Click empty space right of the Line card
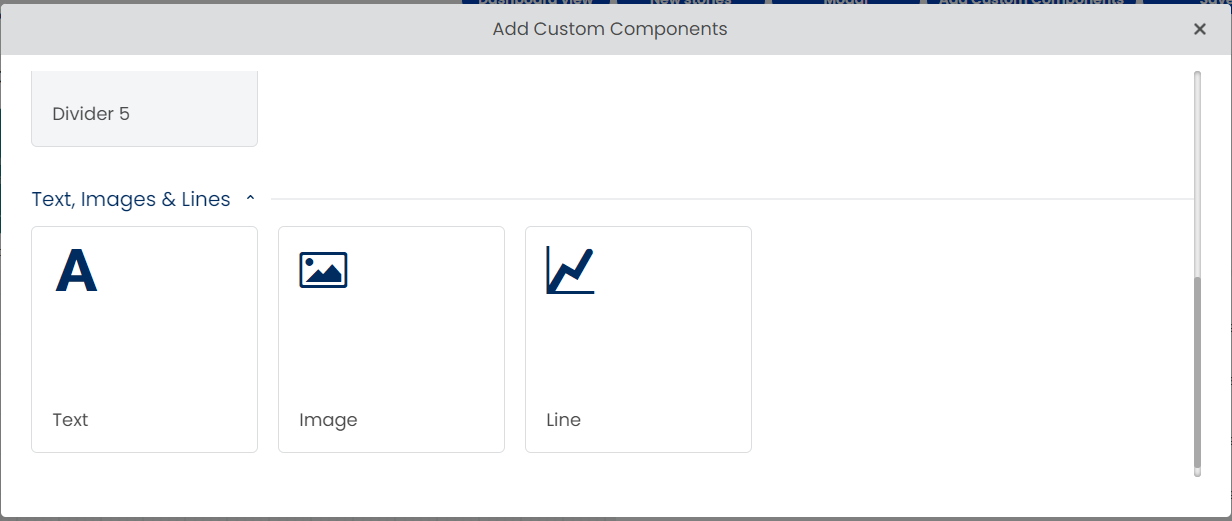This screenshot has width=1232, height=521. tap(970, 339)
